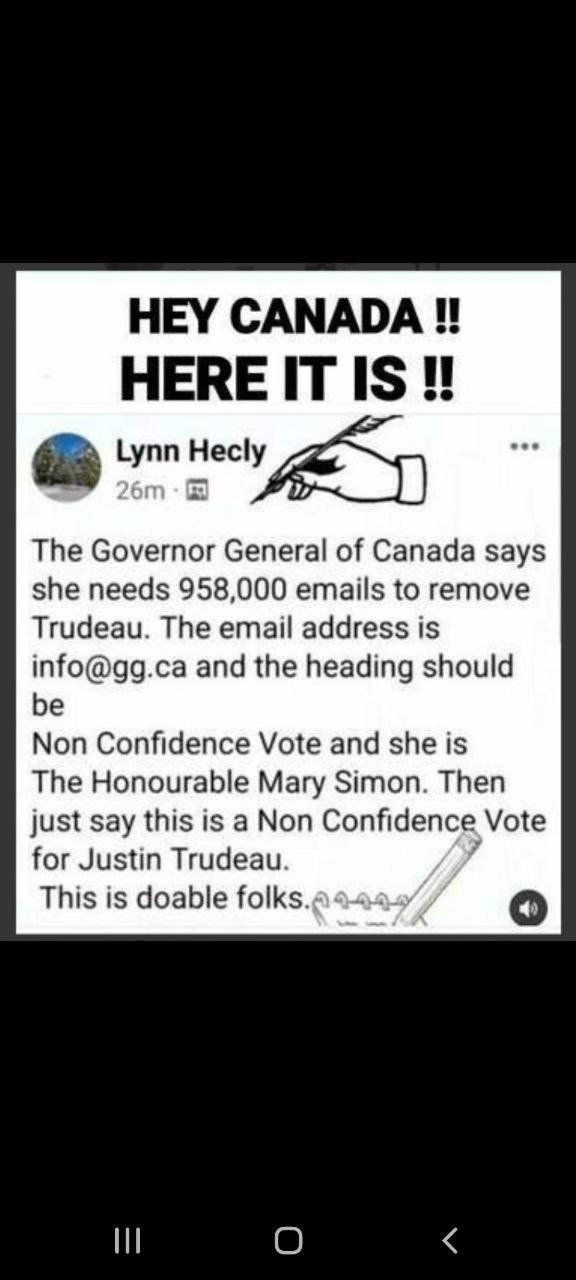Open the Lynn Hecly profile name
The height and width of the screenshot is (1280, 576).
192,452
